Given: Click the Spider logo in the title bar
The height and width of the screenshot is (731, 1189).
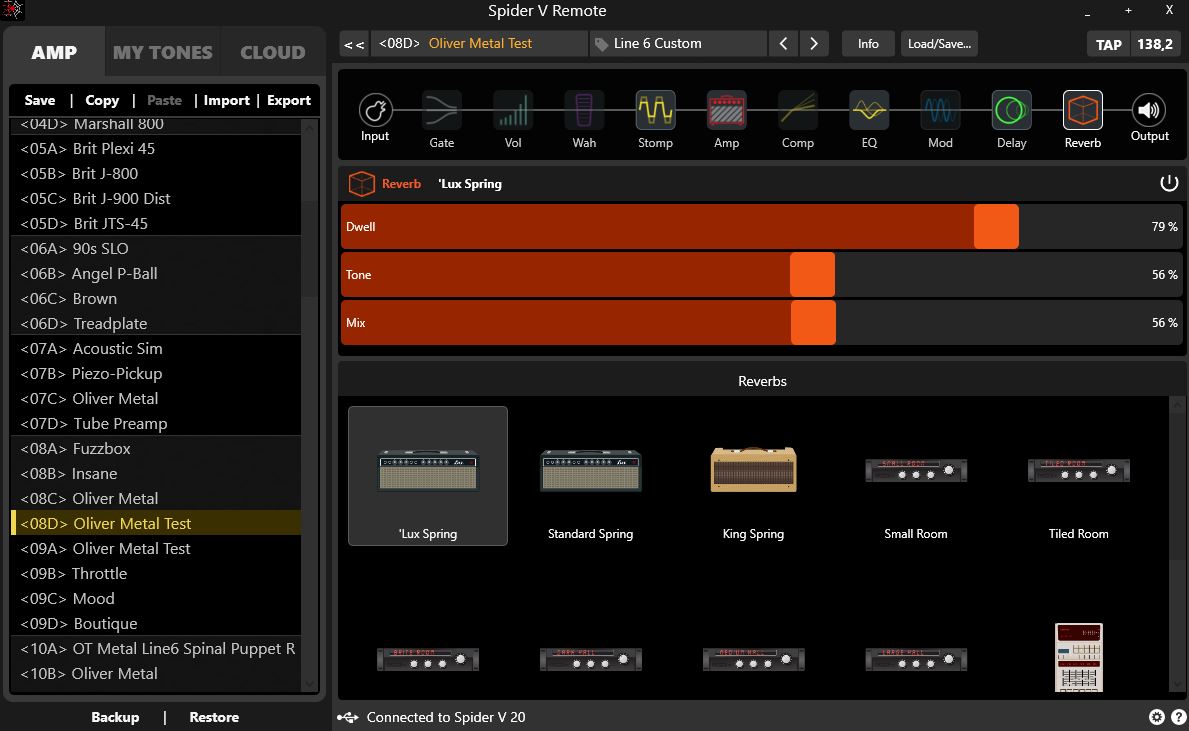Looking at the screenshot, I should coord(12,10).
